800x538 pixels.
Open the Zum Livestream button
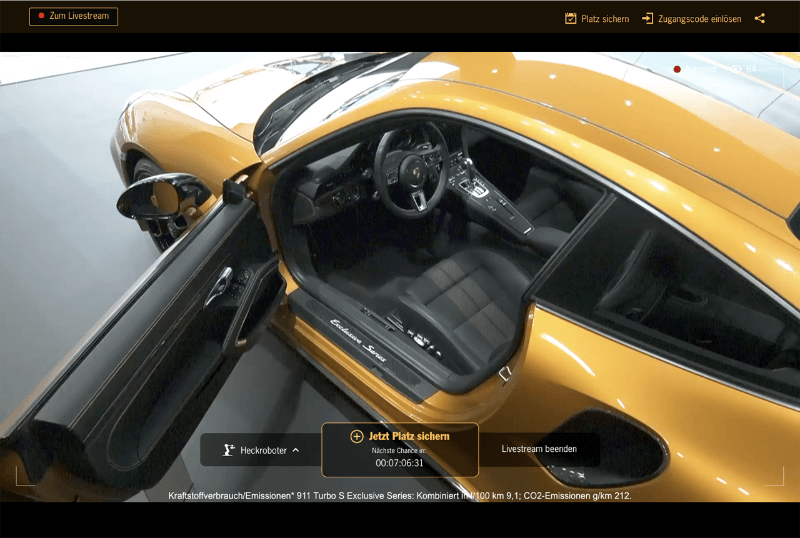point(73,16)
